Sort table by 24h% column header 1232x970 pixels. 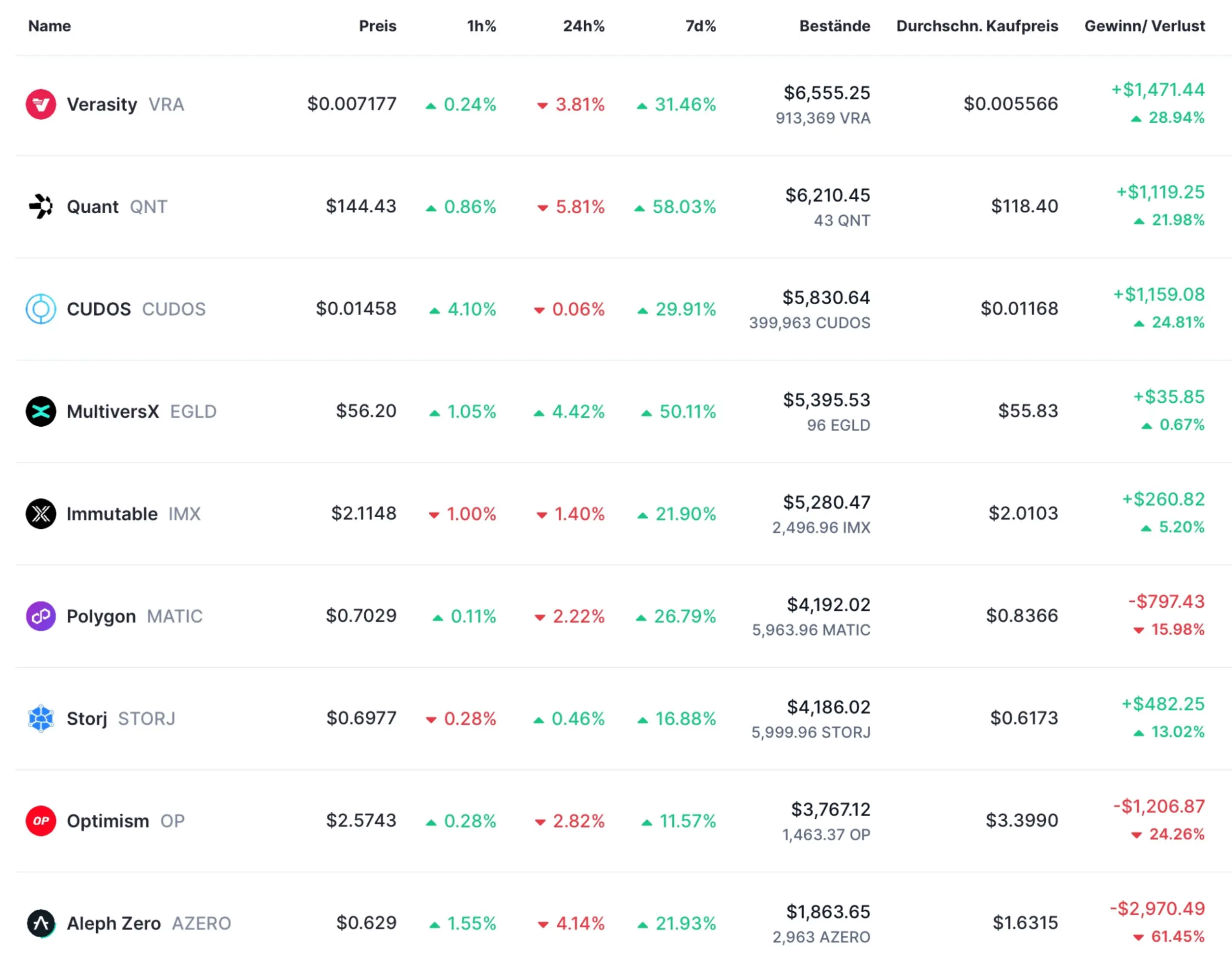(x=583, y=26)
